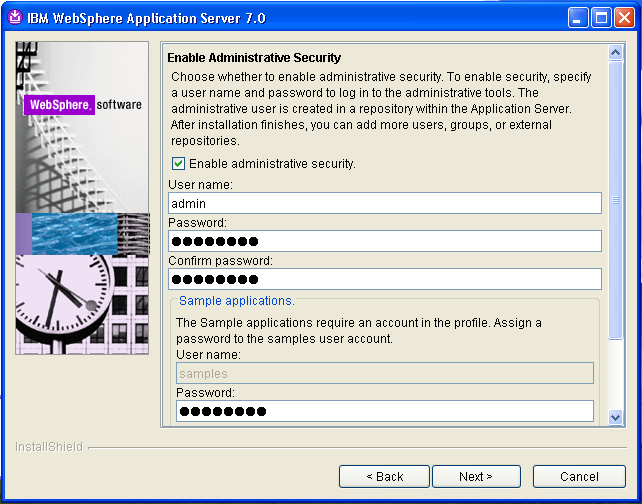The image size is (642, 504).
Task: Click the scrollbar down arrow
Action: coord(616,417)
